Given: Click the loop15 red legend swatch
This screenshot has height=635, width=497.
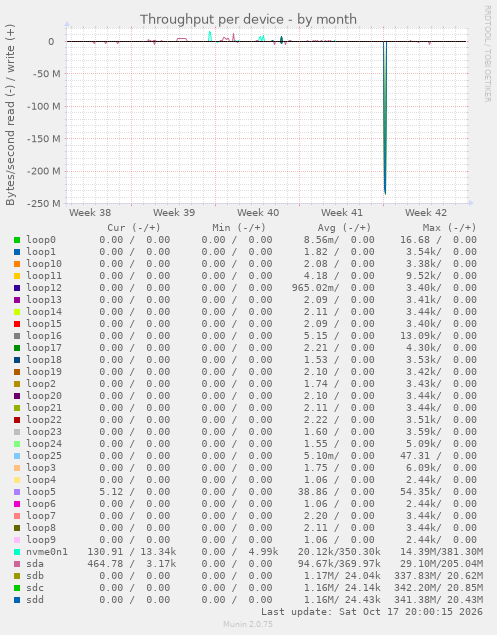Looking at the screenshot, I should [17, 324].
